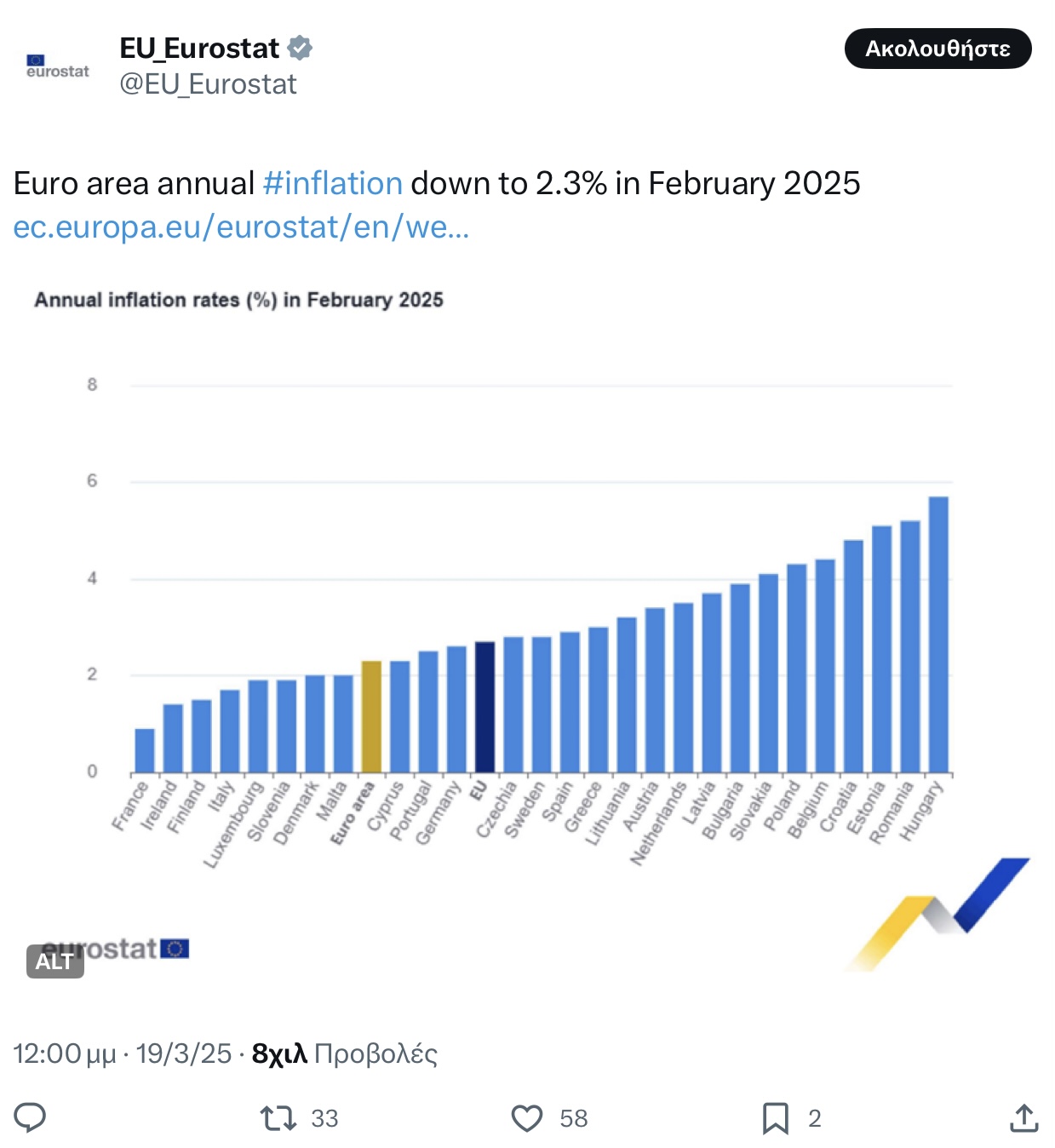This screenshot has height=1148, width=1055.
Task: Bookmark this post using the bookmark icon
Action: tap(775, 1117)
